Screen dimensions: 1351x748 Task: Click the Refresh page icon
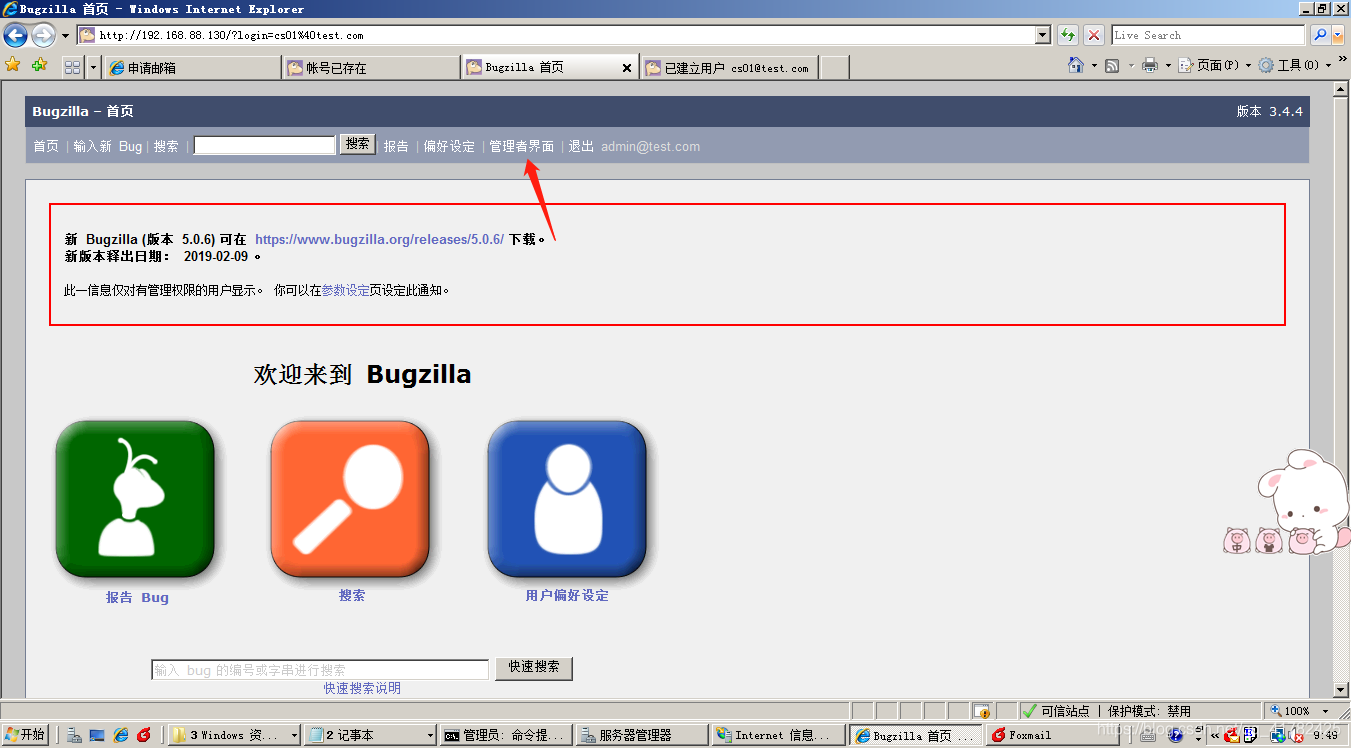tap(1068, 35)
